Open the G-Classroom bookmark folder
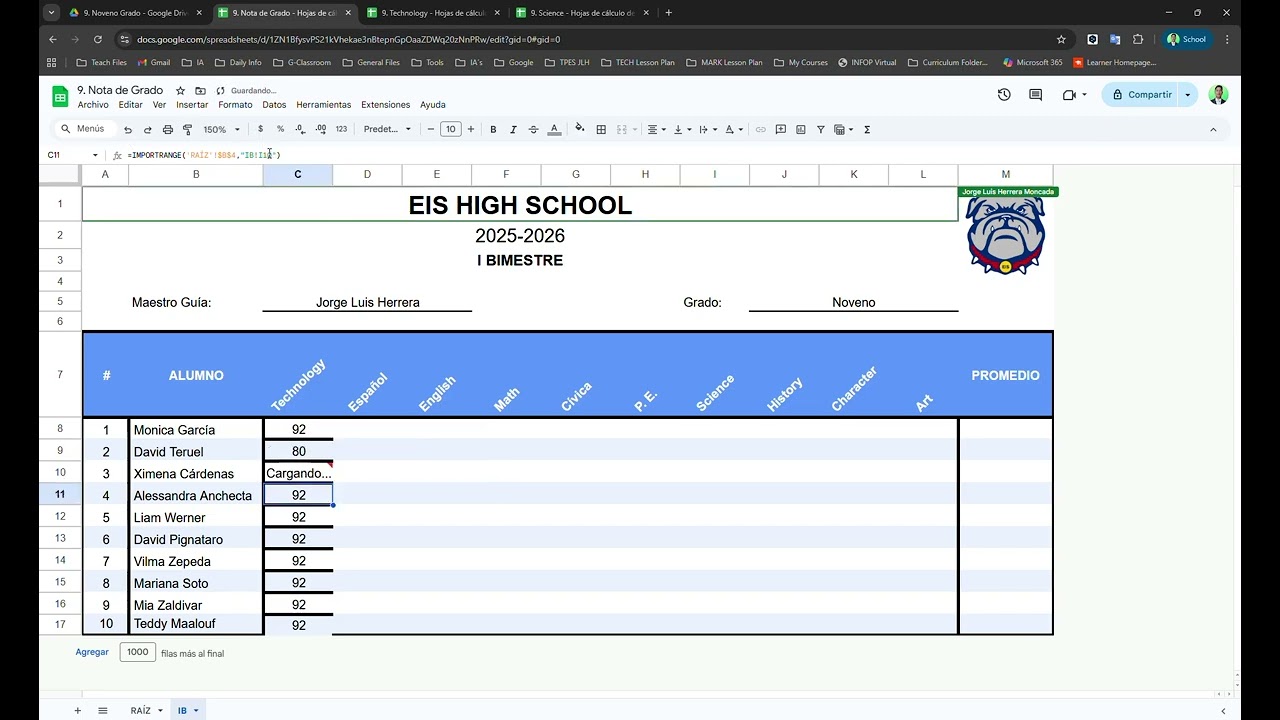 (x=302, y=62)
